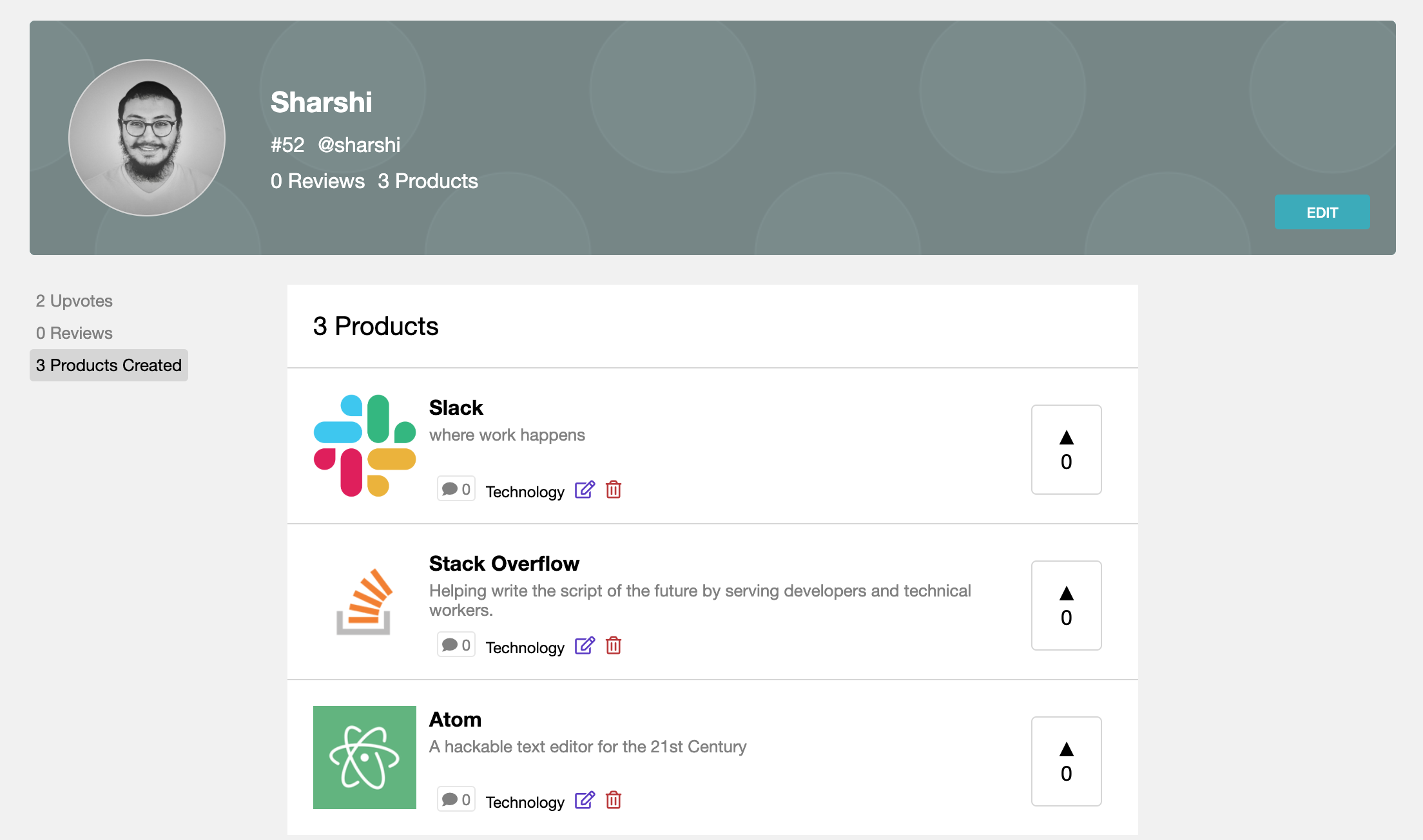Open Slack comments count bubble
The height and width of the screenshot is (840, 1423).
coord(456,489)
